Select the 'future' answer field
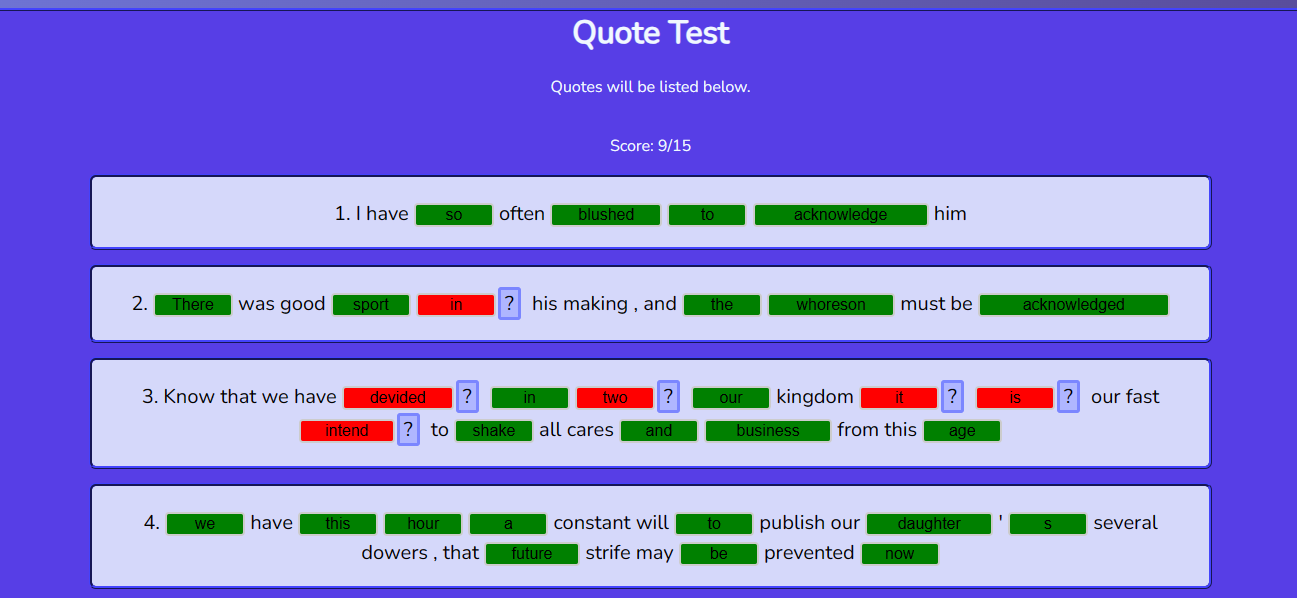 (532, 554)
